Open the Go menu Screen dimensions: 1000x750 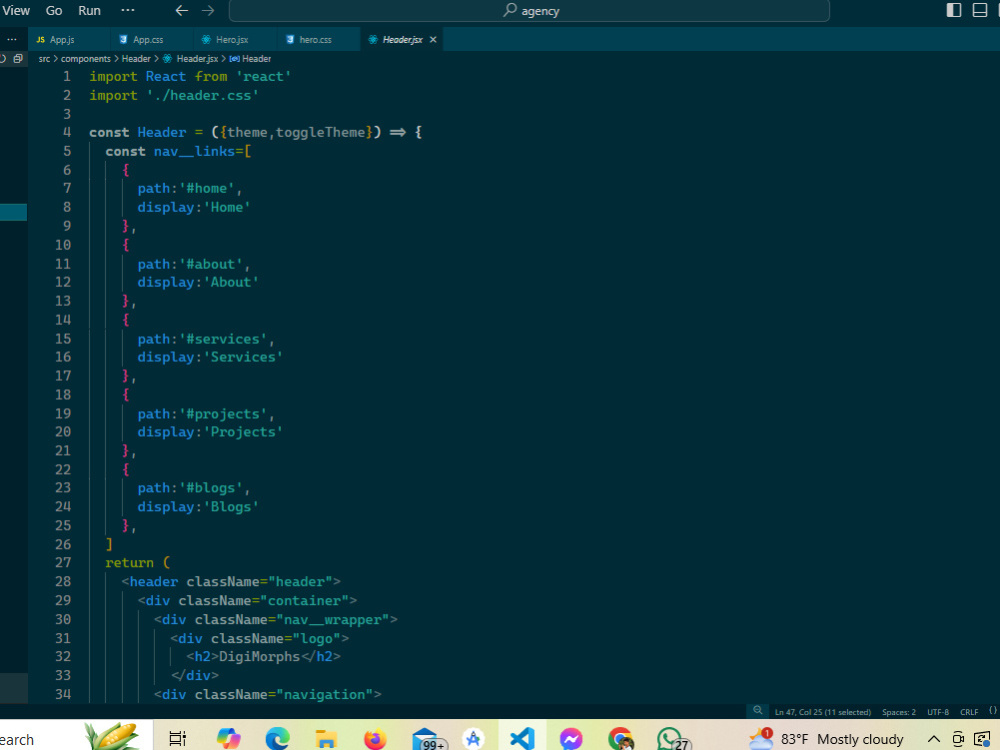[x=54, y=11]
